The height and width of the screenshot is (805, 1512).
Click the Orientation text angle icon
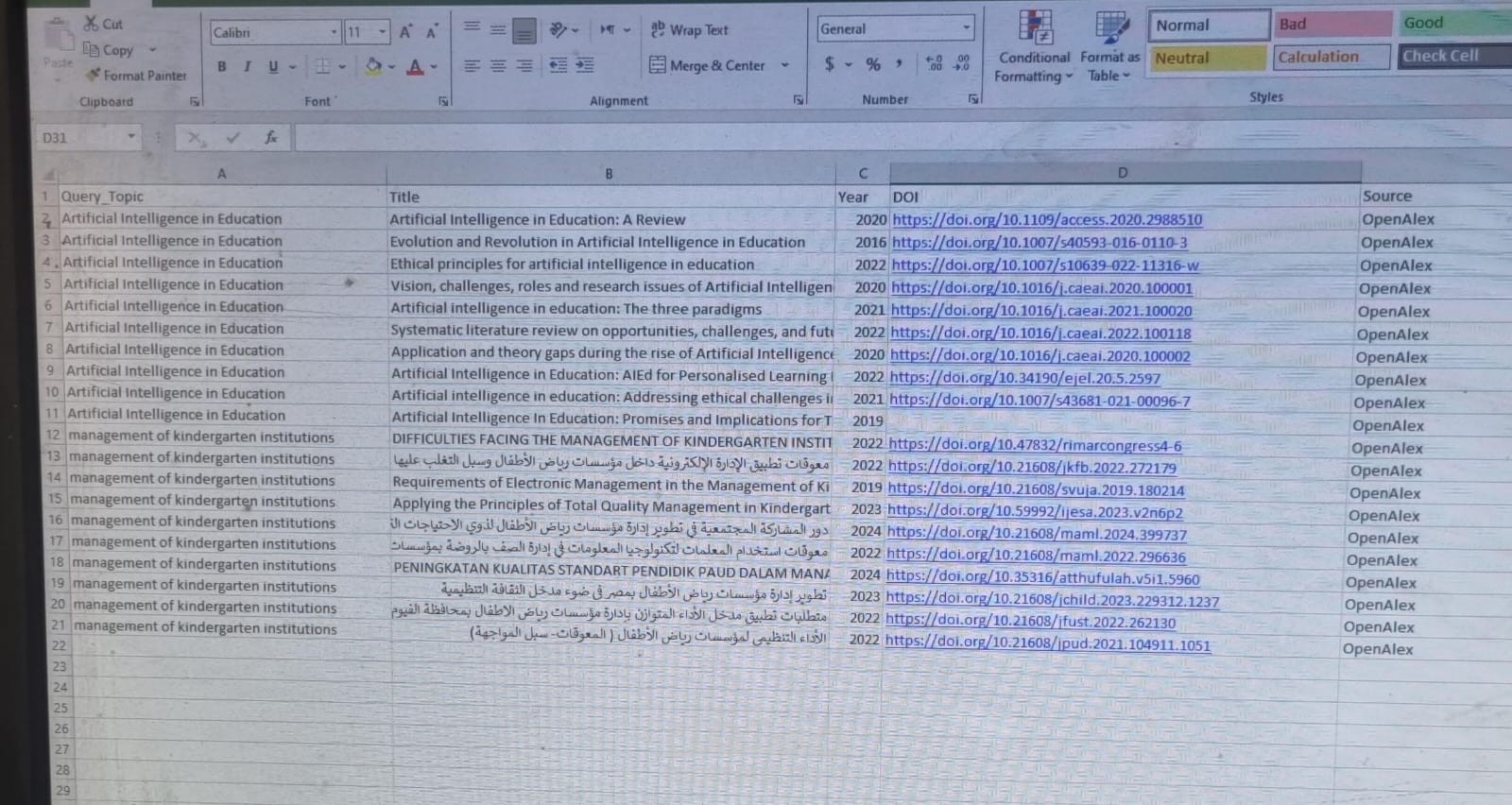(558, 30)
